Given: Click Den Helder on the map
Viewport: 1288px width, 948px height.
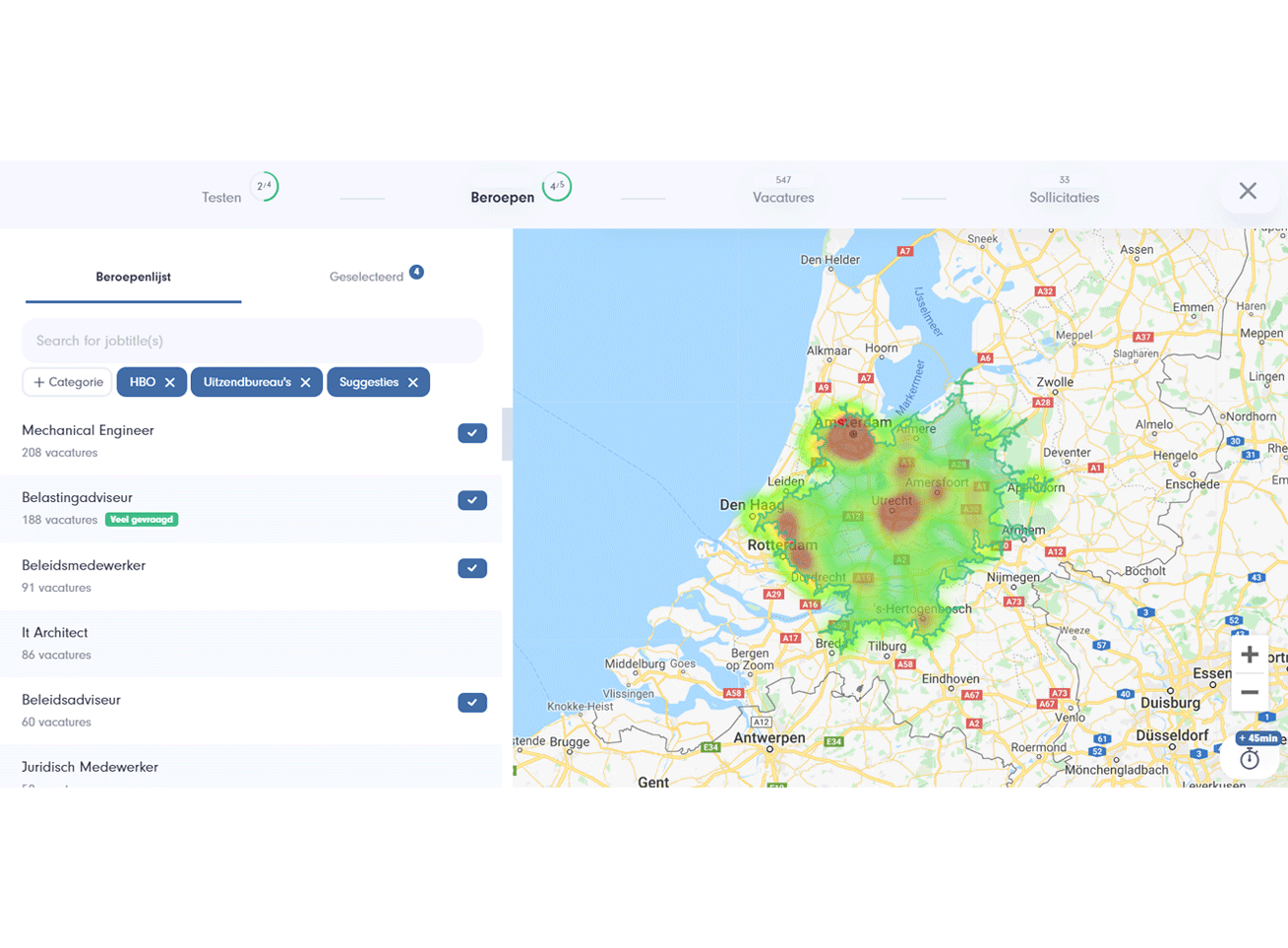Looking at the screenshot, I should 830,260.
